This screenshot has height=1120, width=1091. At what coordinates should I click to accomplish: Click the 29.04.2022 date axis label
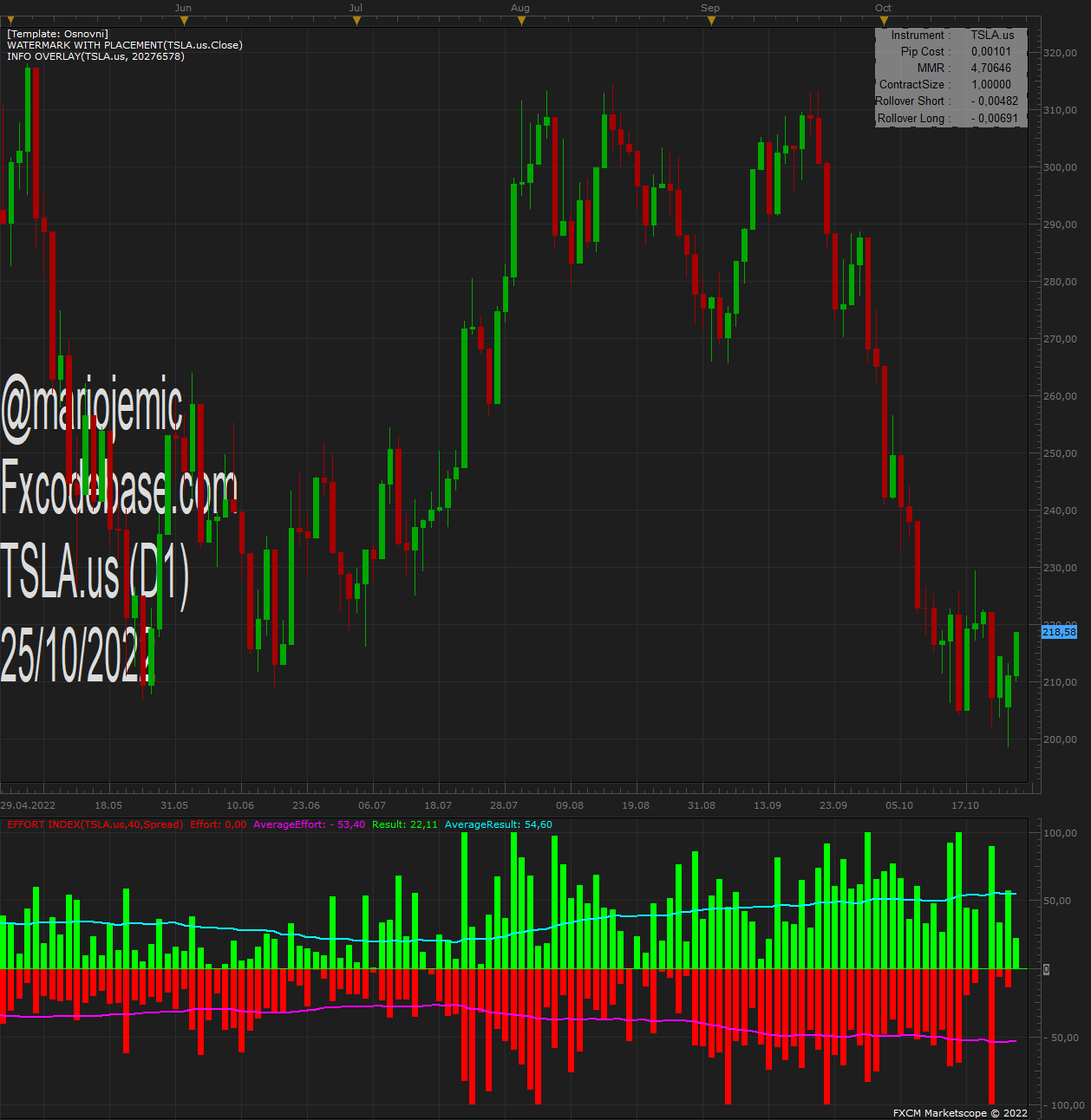[28, 805]
